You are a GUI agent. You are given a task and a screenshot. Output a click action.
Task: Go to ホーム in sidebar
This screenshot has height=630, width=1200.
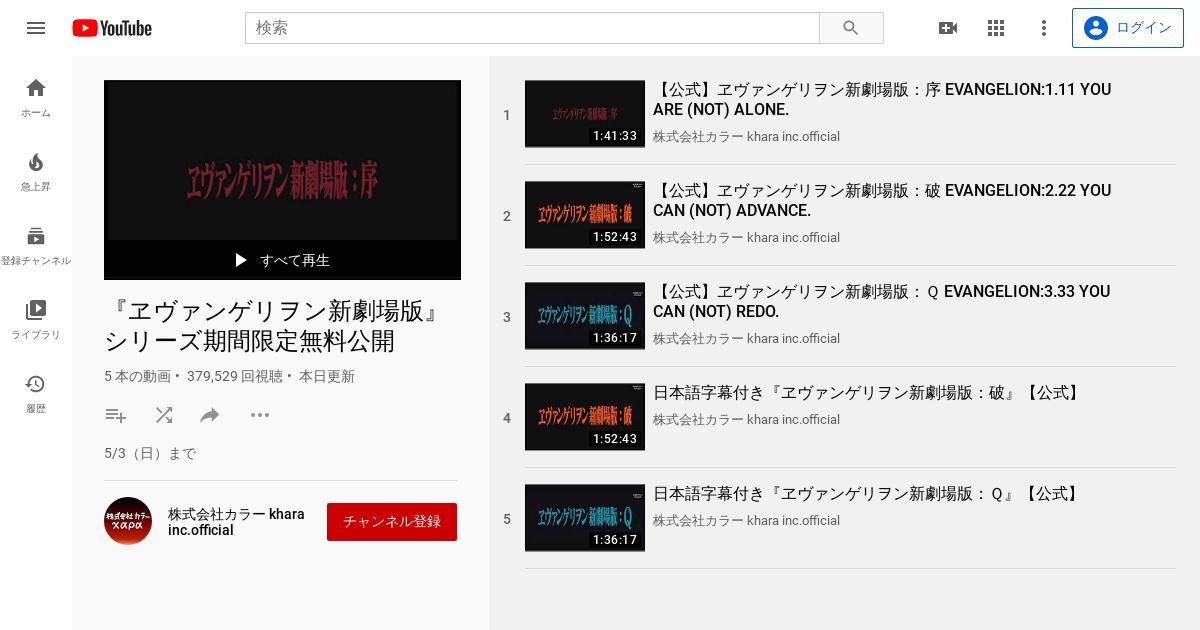coord(36,98)
